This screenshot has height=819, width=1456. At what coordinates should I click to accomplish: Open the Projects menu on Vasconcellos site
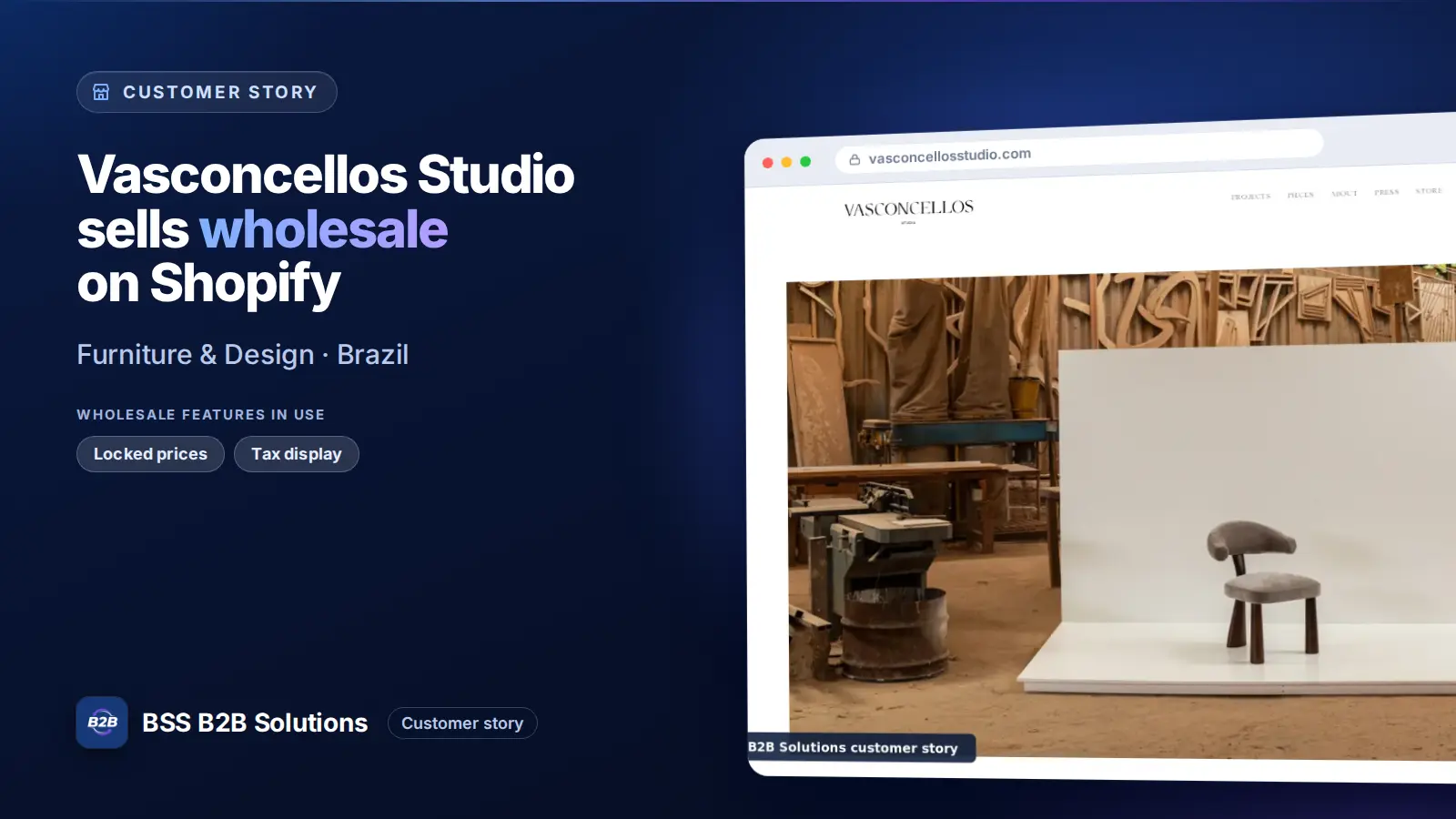[x=1250, y=197]
